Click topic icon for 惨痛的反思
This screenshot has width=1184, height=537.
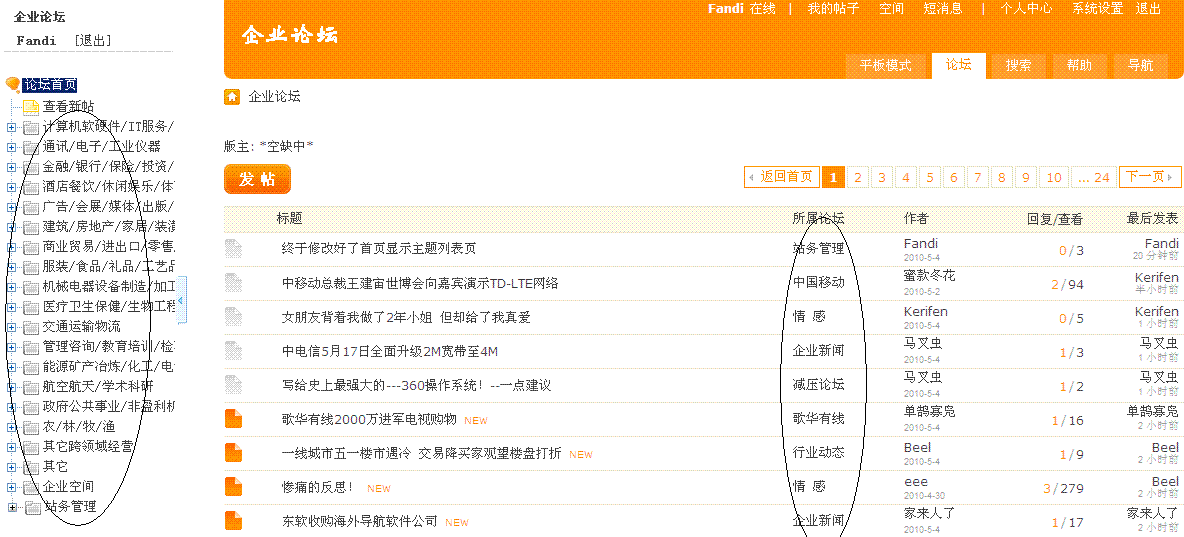click(x=233, y=487)
